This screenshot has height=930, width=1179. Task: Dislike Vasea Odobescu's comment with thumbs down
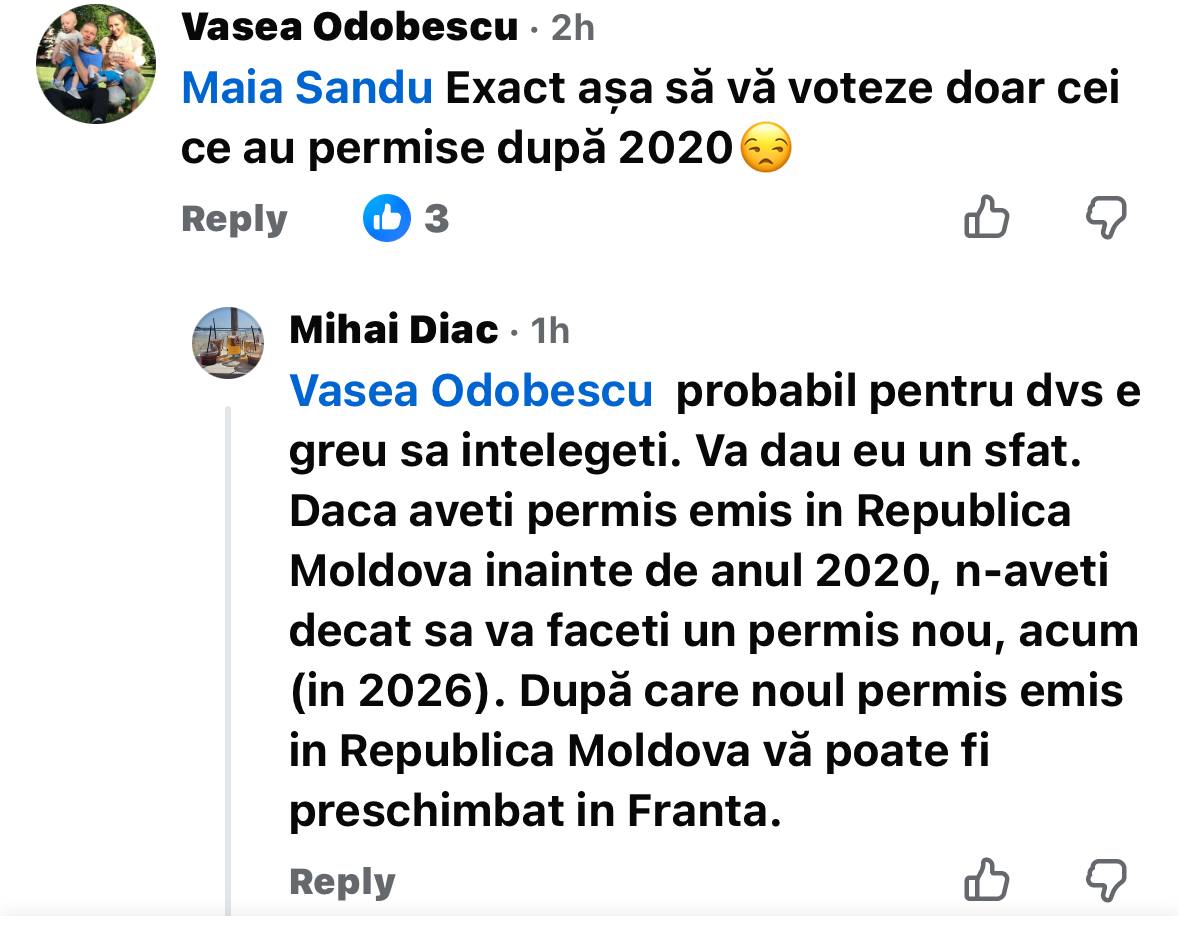tap(1106, 217)
